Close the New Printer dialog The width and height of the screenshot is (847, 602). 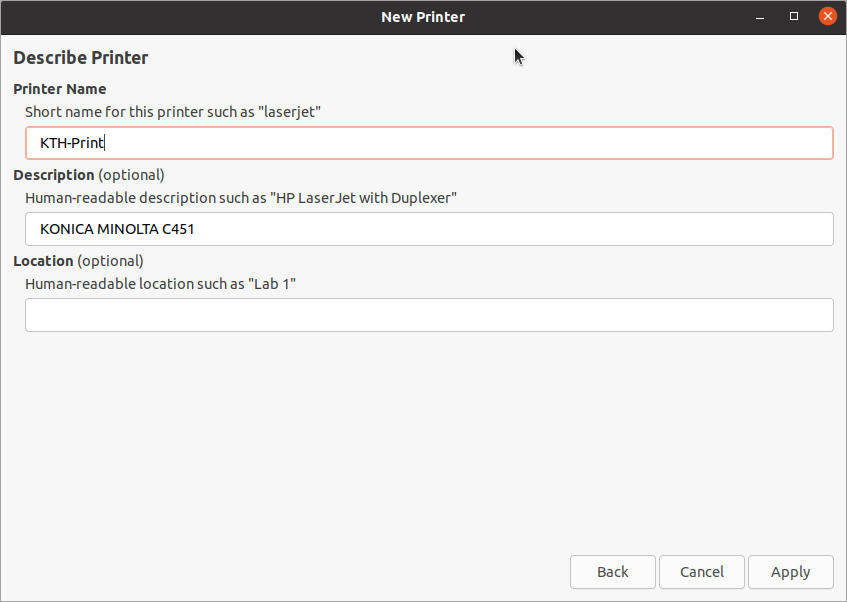click(827, 16)
